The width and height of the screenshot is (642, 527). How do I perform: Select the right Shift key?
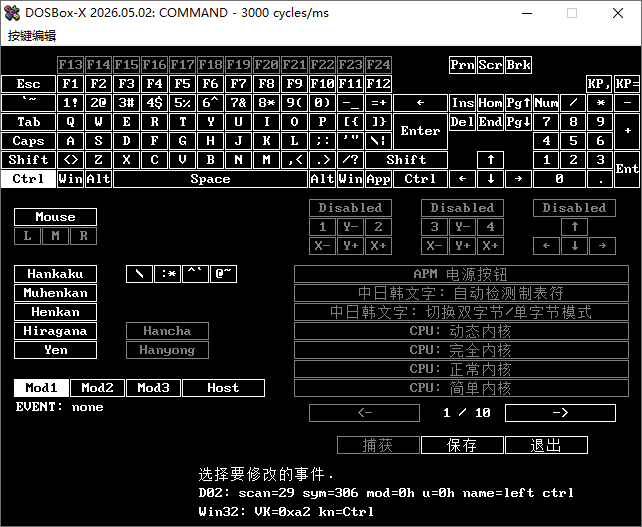tap(407, 160)
